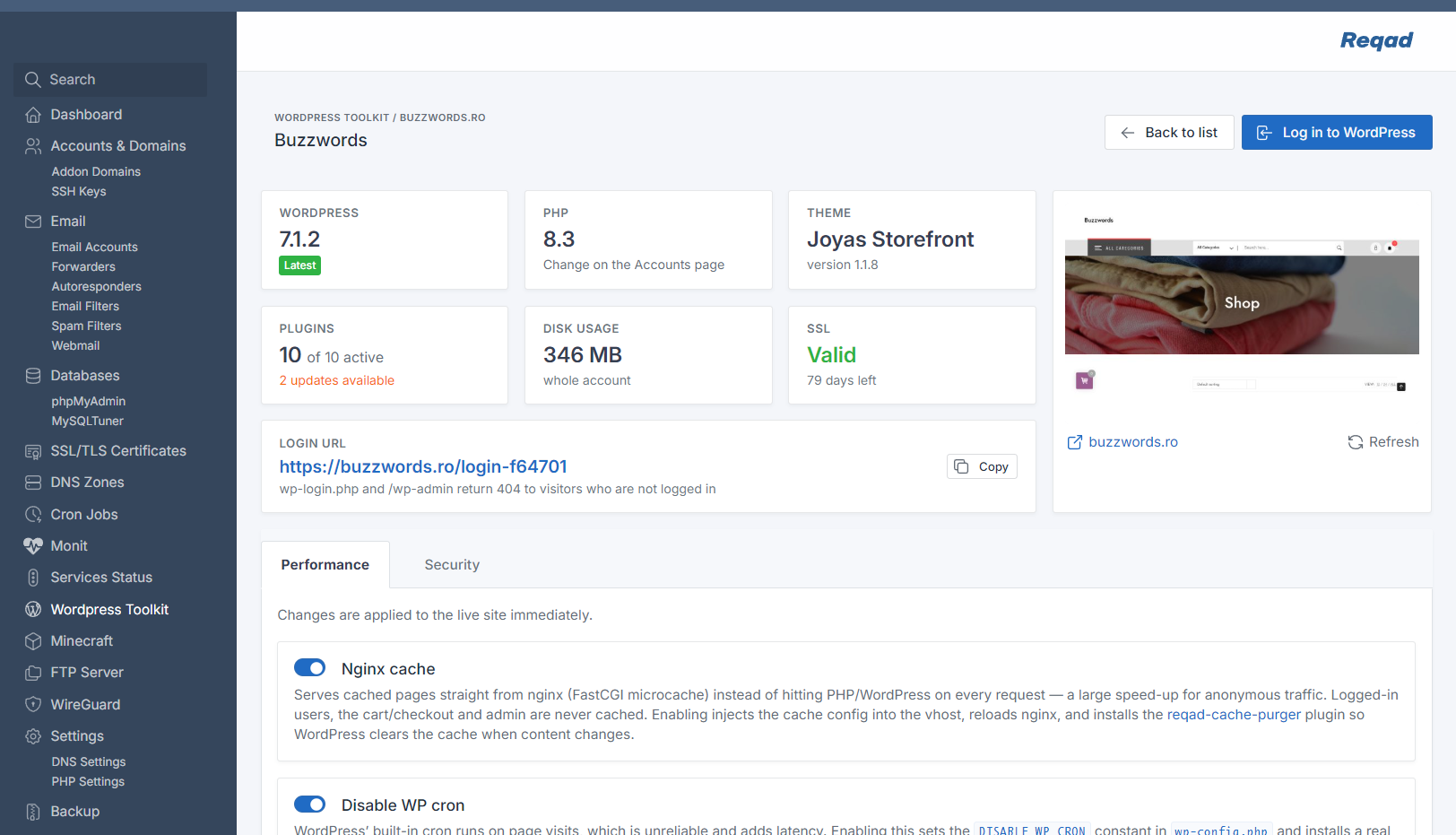The height and width of the screenshot is (835, 1456).
Task: Click the WordPress Toolkit logo icon
Action: (33, 610)
